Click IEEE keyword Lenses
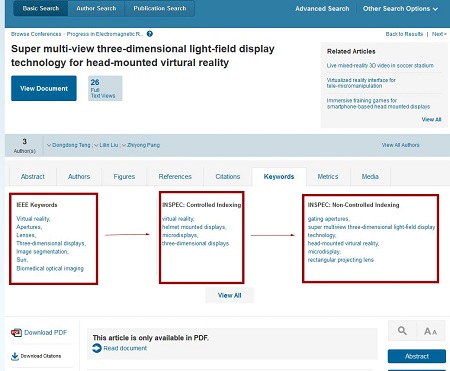 (x=26, y=235)
